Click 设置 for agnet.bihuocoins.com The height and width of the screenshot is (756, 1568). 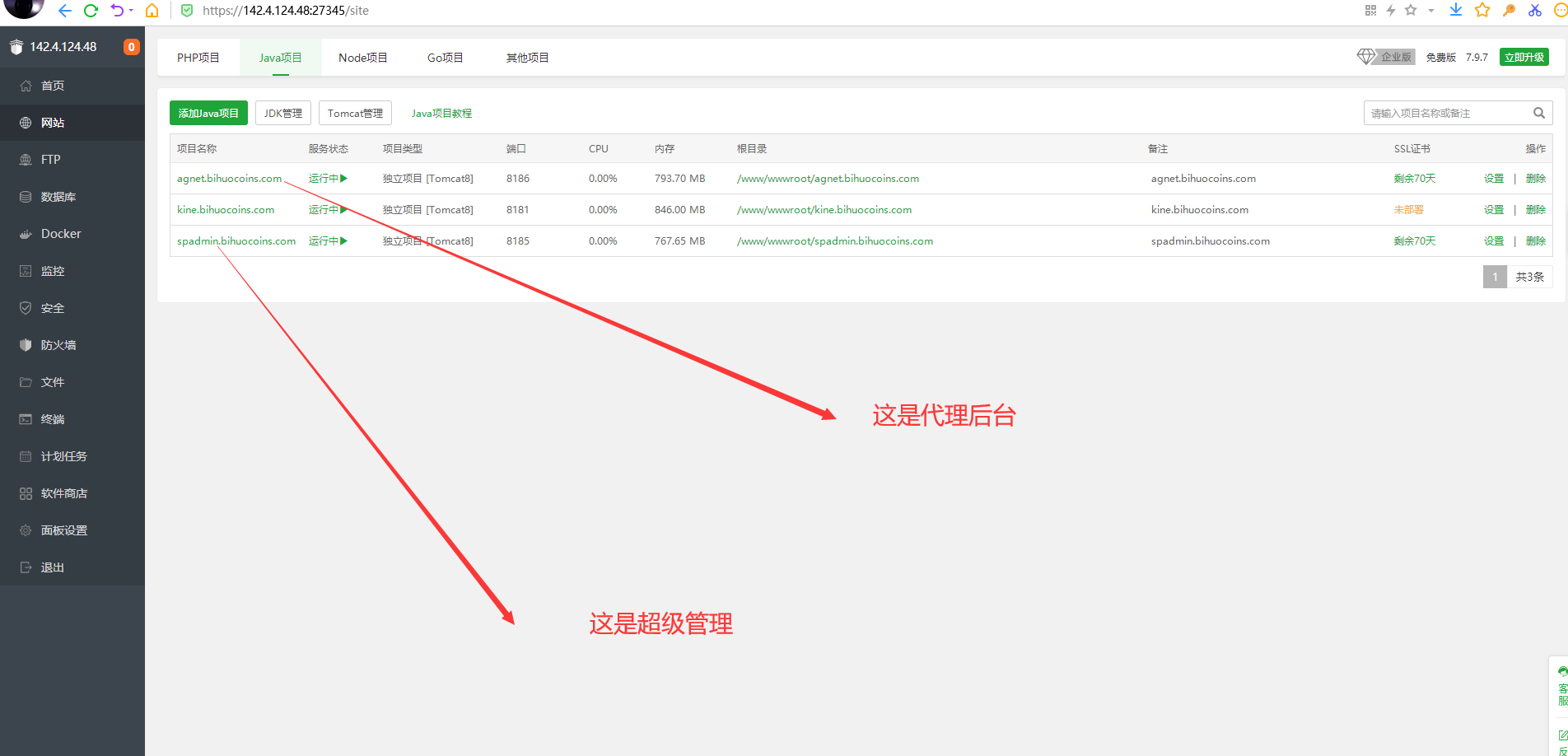(1494, 178)
